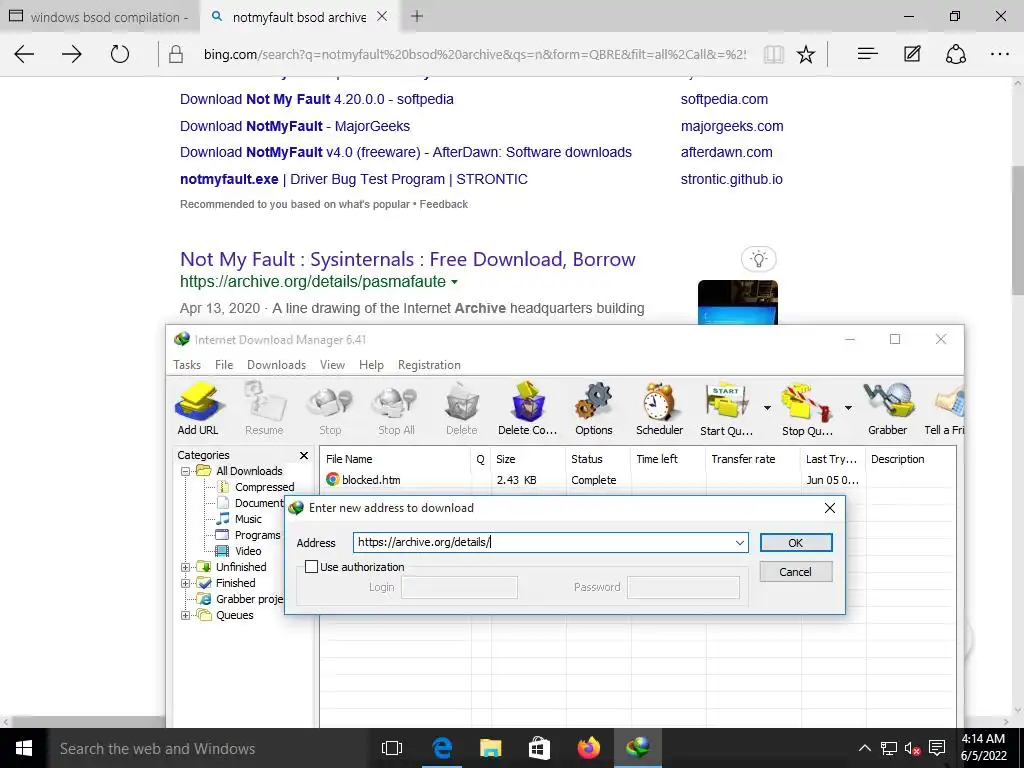Open the Windows Start menu
The height and width of the screenshot is (768, 1024).
[x=24, y=748]
